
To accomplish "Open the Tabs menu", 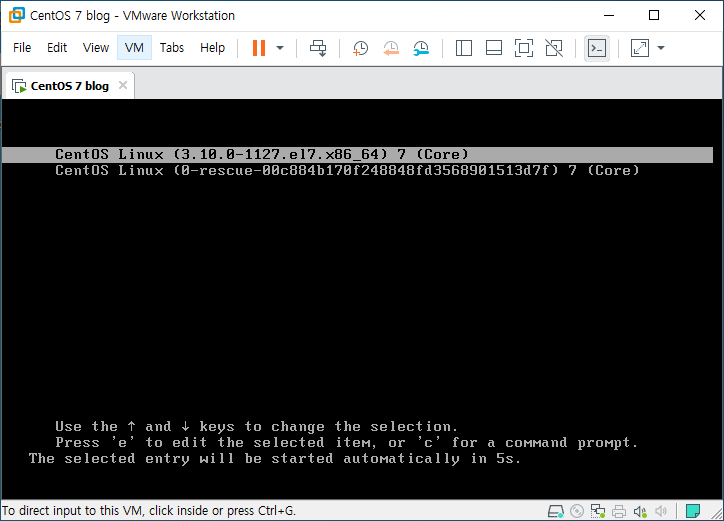I will (x=172, y=48).
